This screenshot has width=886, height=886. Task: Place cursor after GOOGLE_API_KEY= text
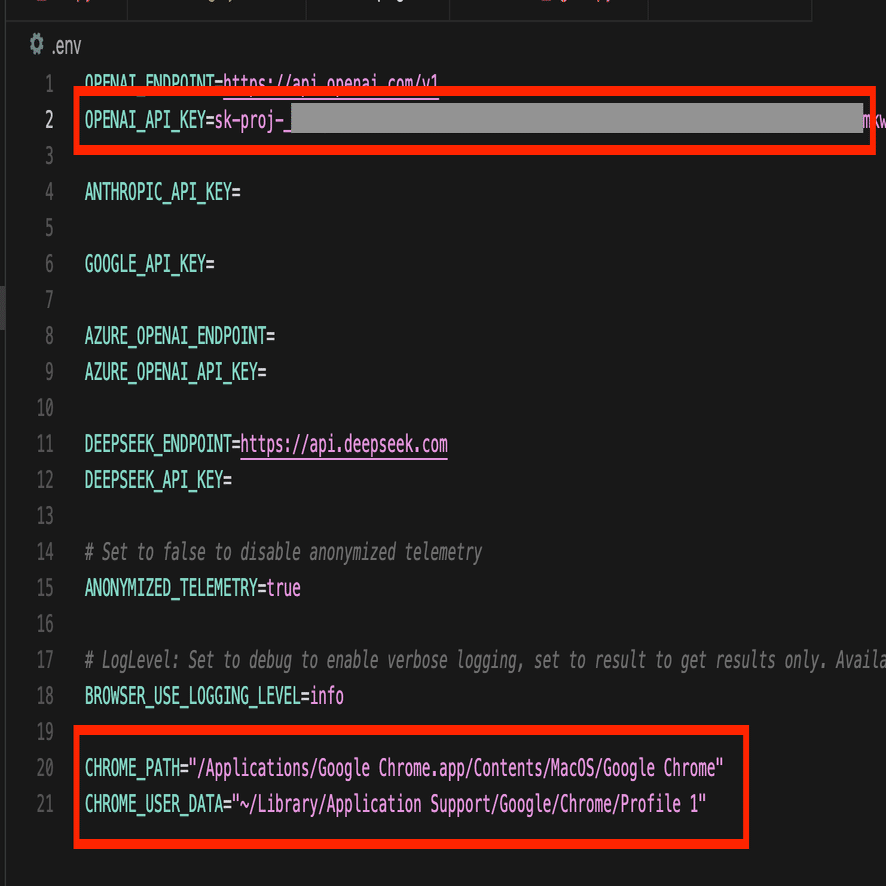pyautogui.click(x=215, y=264)
